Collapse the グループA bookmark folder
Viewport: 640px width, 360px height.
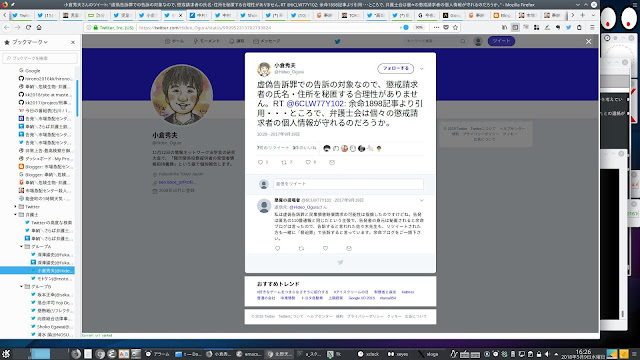[x=22, y=247]
